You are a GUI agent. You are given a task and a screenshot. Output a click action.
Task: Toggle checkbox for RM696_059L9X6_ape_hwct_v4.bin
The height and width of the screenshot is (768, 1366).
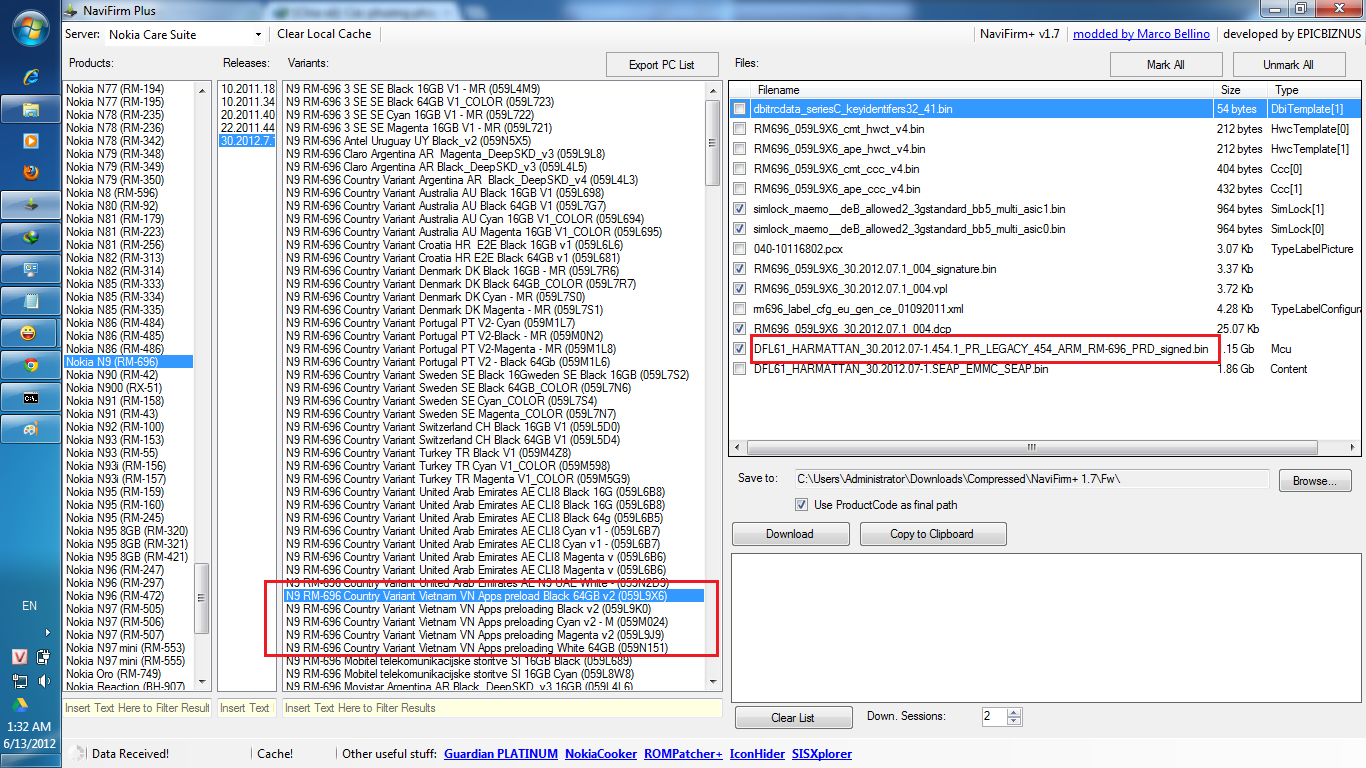pos(739,148)
